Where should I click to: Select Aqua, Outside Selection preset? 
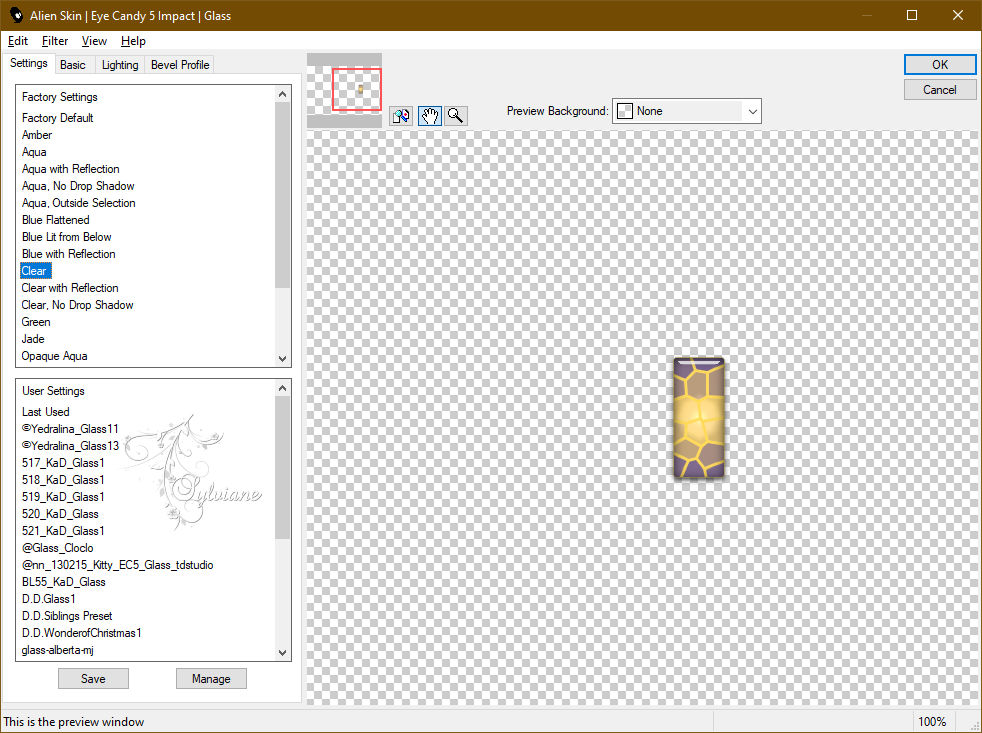(79, 202)
